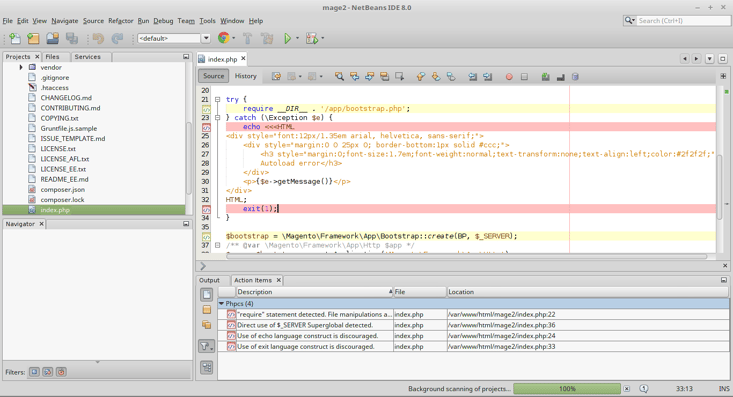Sort by the Location column header
The height and width of the screenshot is (397, 733).
(x=588, y=292)
